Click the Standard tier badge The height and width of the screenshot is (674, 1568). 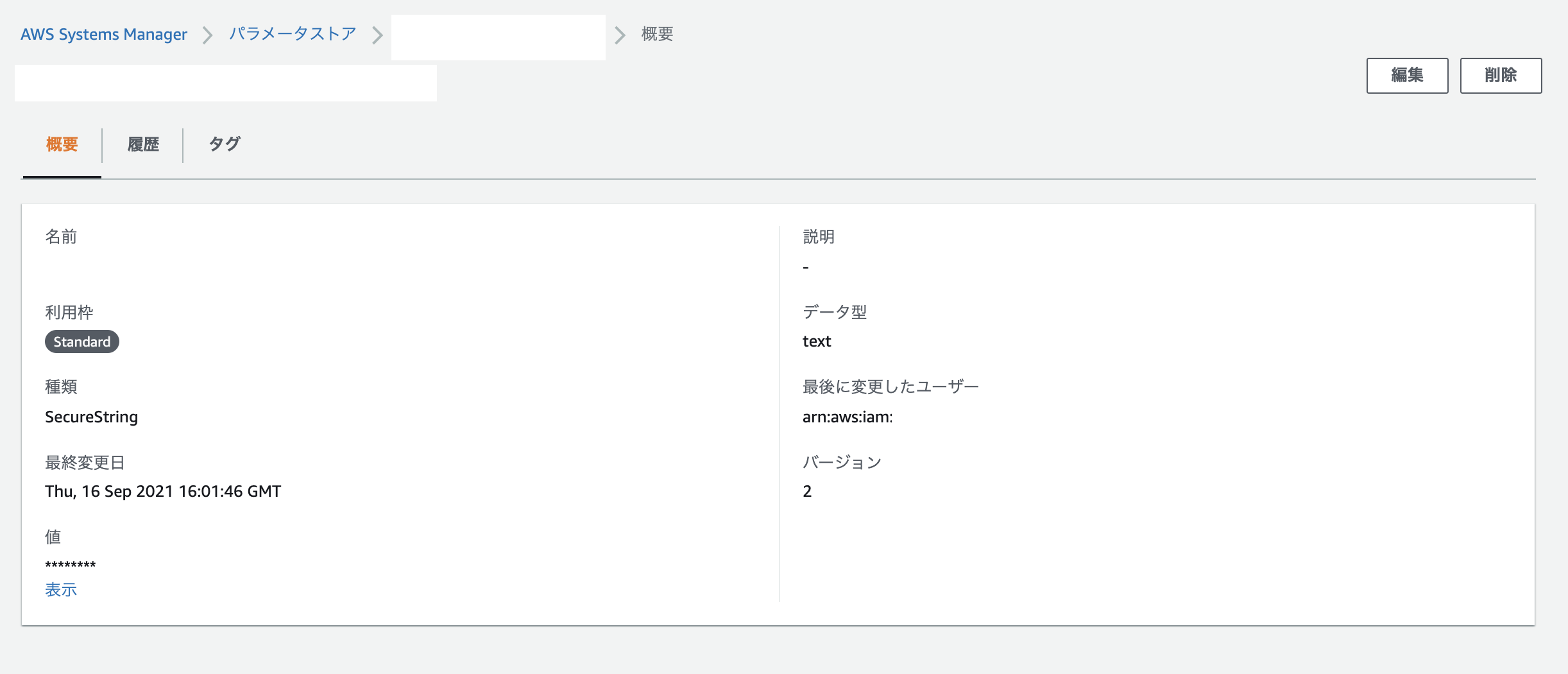coord(81,341)
